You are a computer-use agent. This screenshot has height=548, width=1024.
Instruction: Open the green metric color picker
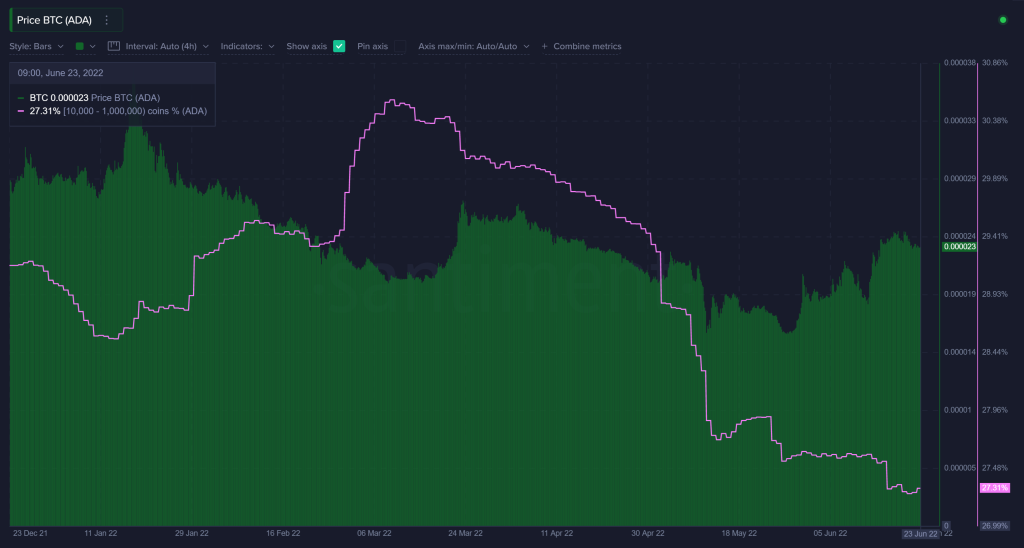pos(85,46)
